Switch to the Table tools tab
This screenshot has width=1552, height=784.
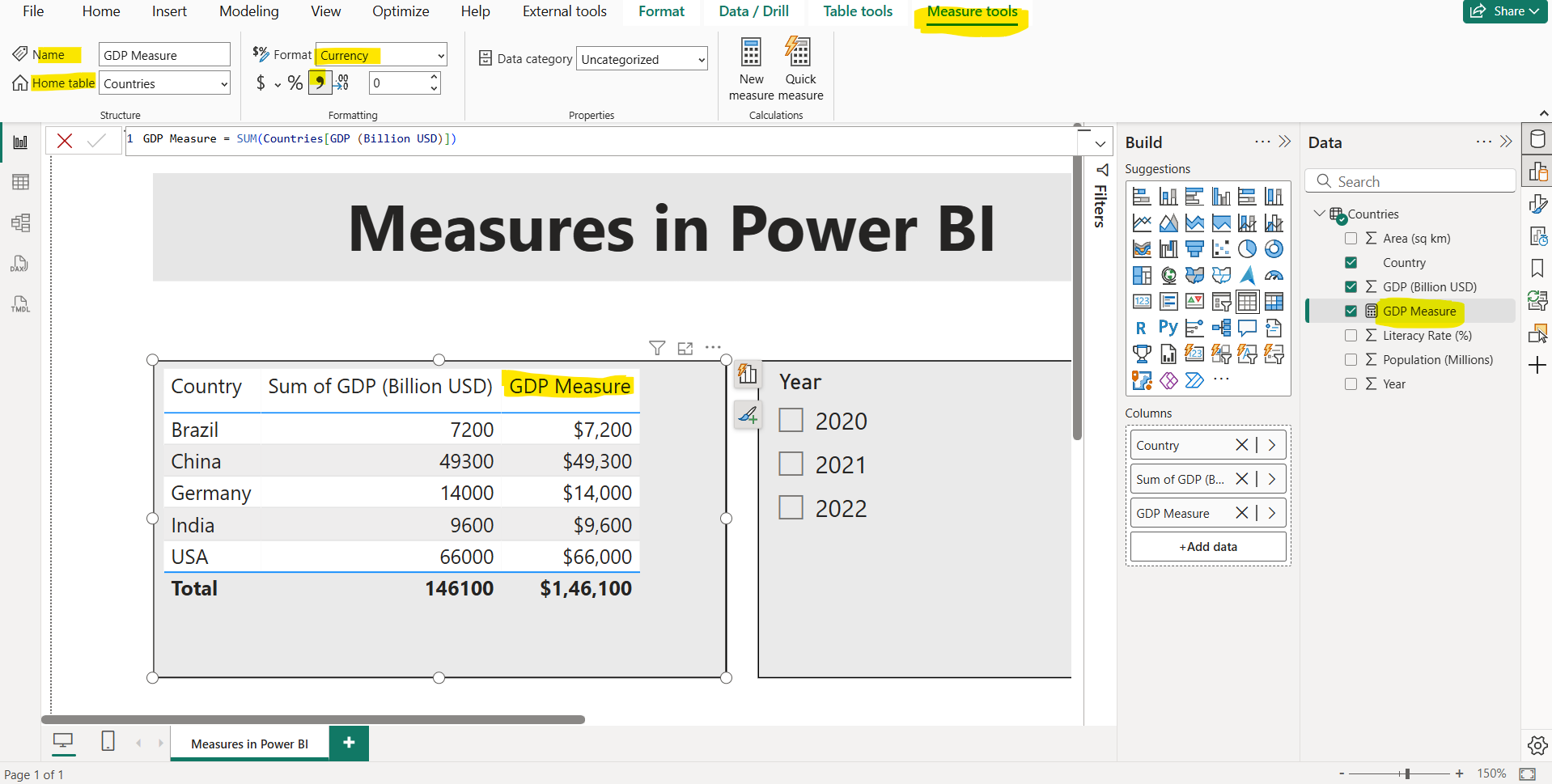click(857, 11)
